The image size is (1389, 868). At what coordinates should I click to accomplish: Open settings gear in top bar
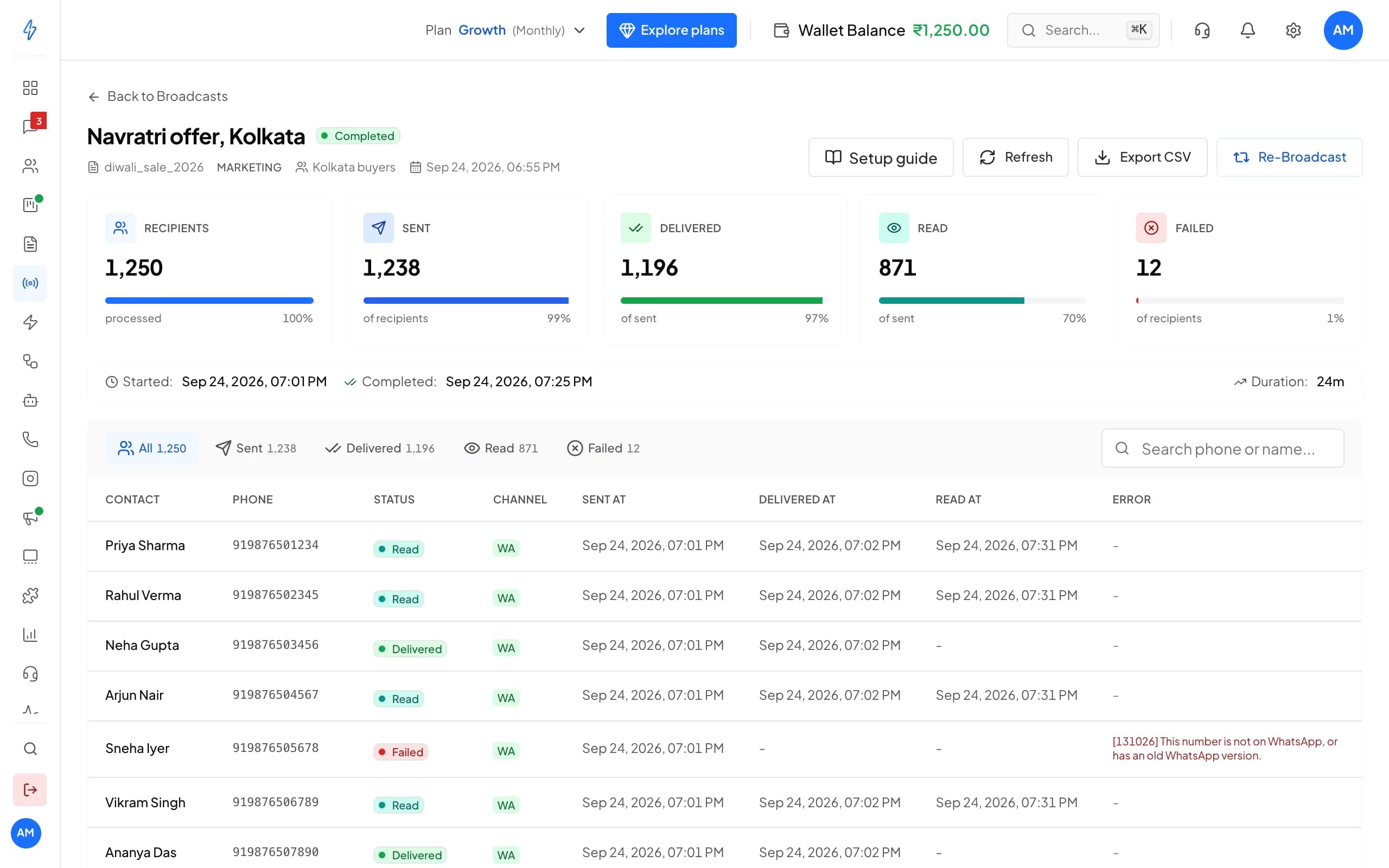point(1292,30)
